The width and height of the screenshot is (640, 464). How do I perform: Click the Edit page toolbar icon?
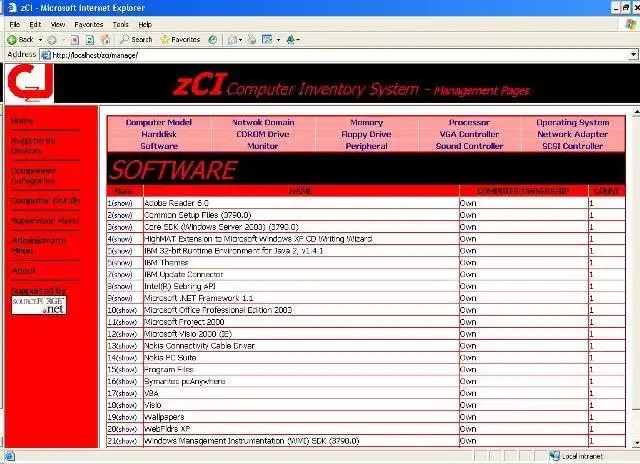pyautogui.click(x=267, y=40)
